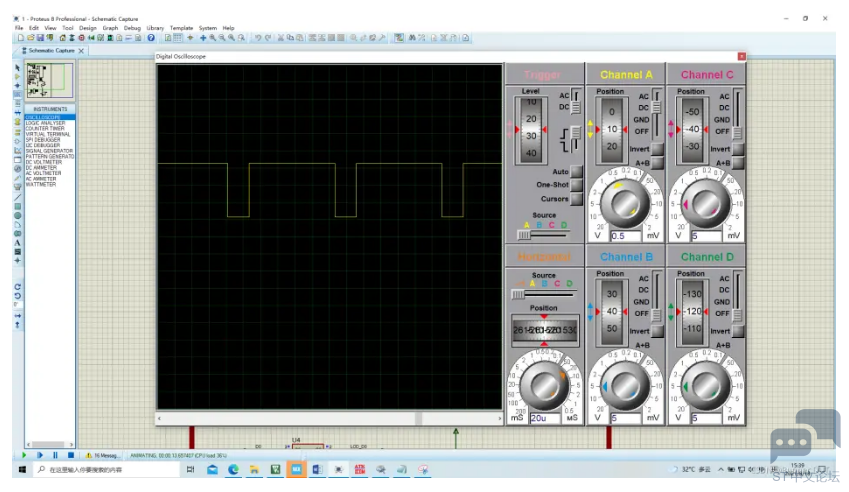Switch to the Schematic Capture tab
849x492 pixels.
click(51, 50)
